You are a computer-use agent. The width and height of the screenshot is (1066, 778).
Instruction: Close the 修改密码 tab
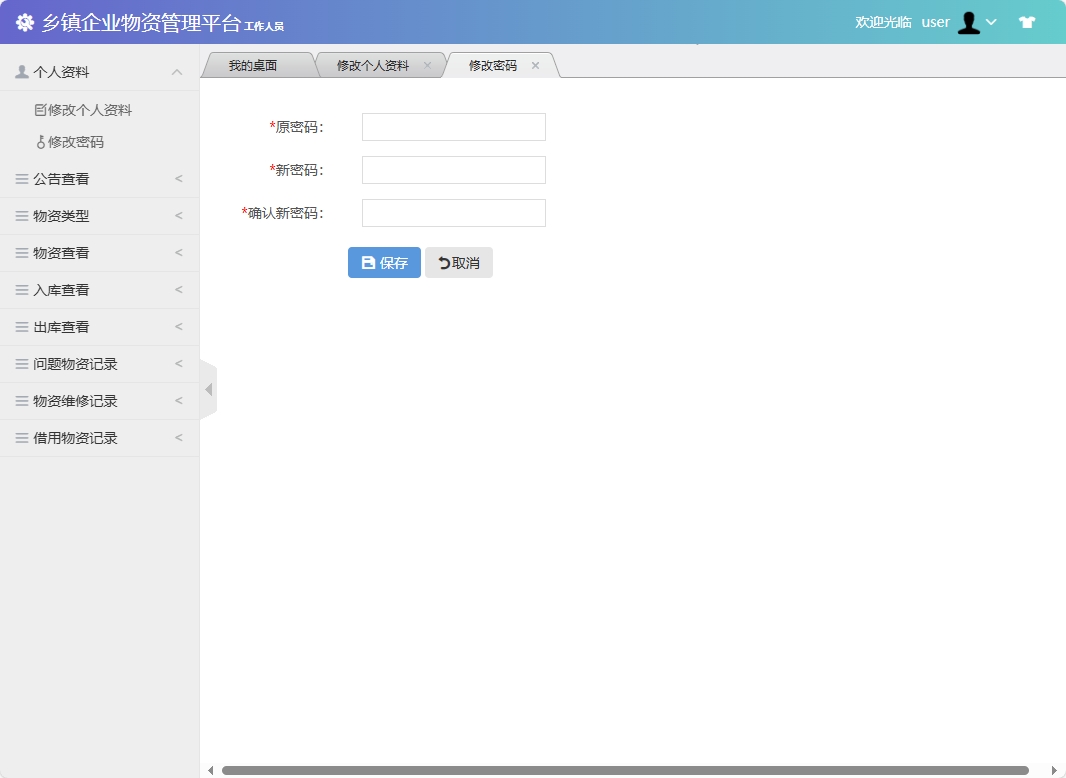click(x=536, y=64)
